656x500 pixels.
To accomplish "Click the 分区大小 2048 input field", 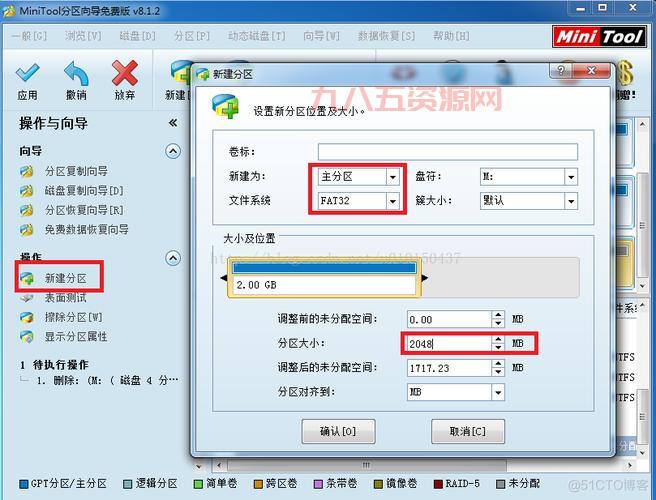I will (449, 344).
